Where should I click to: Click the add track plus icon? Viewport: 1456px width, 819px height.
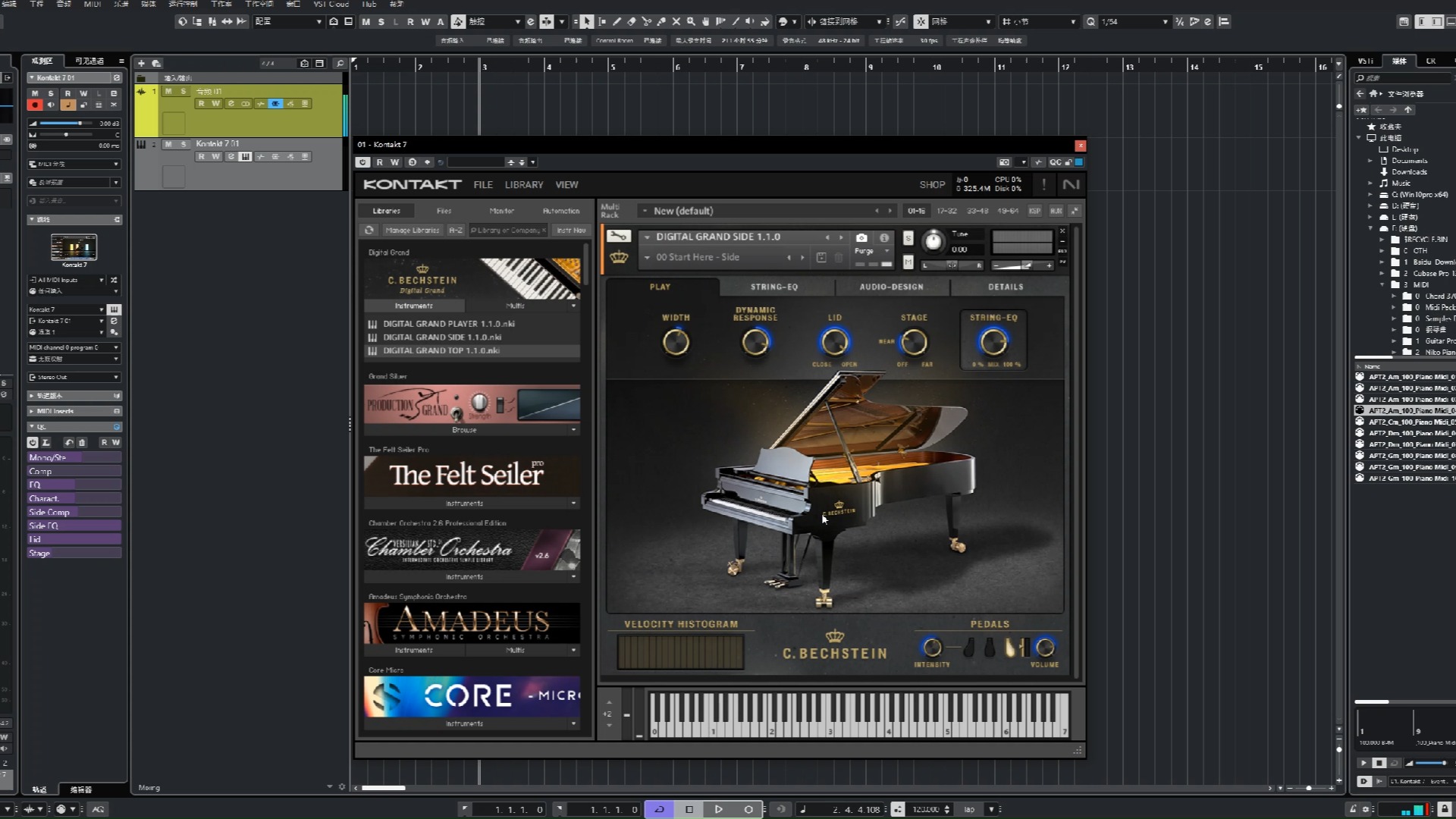[x=141, y=63]
